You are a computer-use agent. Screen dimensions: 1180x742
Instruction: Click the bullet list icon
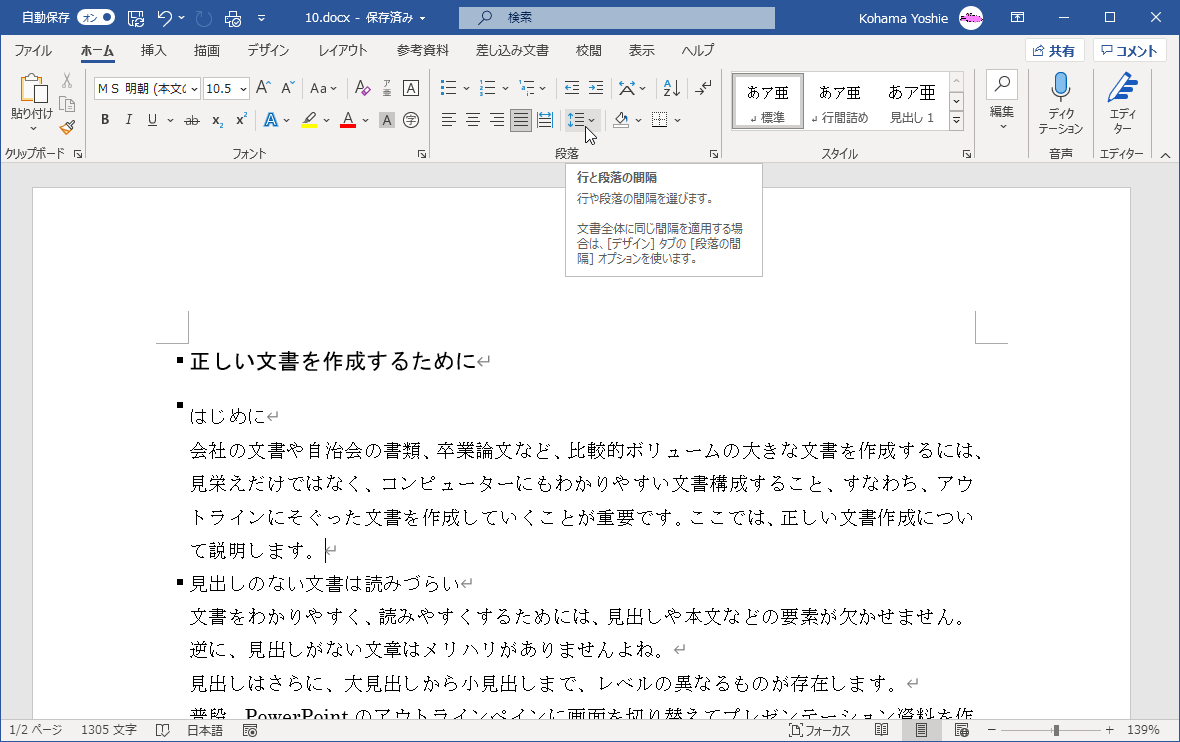click(x=449, y=88)
